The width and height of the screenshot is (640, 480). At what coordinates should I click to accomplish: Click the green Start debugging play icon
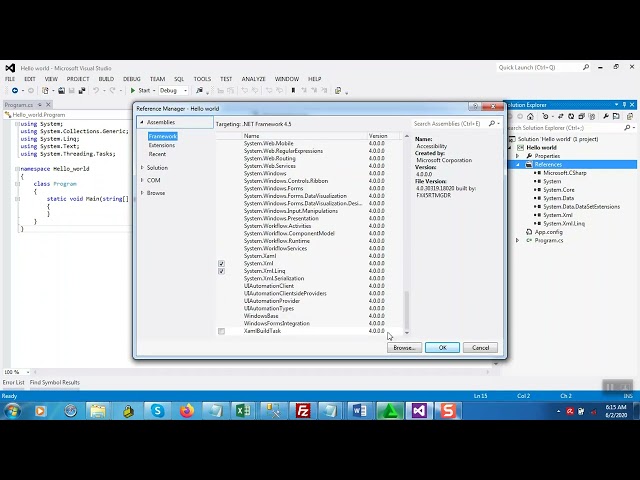coord(133,91)
